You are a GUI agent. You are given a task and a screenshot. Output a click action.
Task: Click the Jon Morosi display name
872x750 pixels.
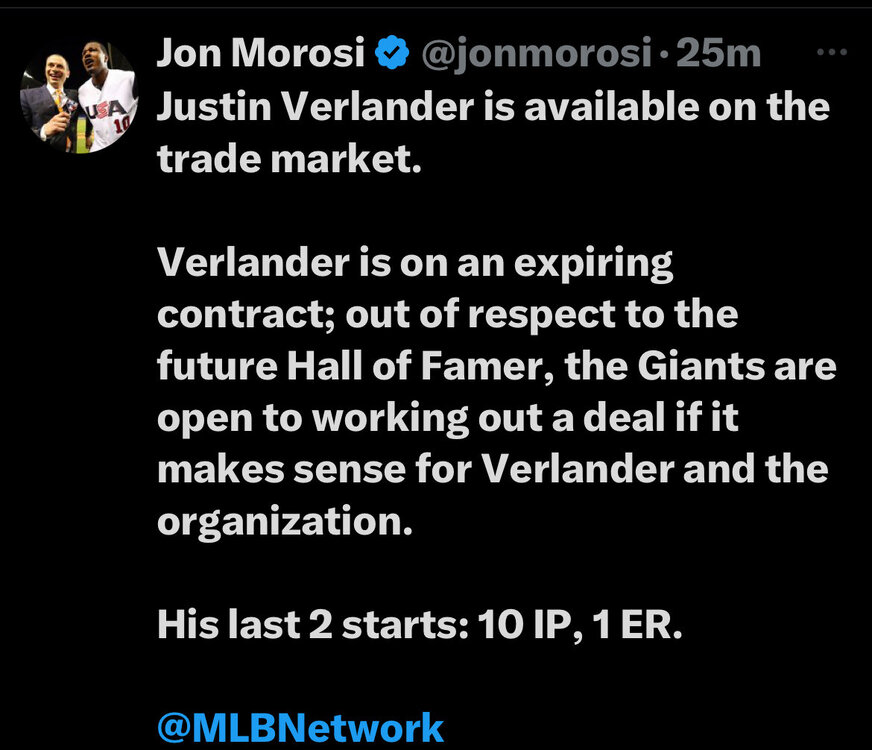click(x=260, y=54)
